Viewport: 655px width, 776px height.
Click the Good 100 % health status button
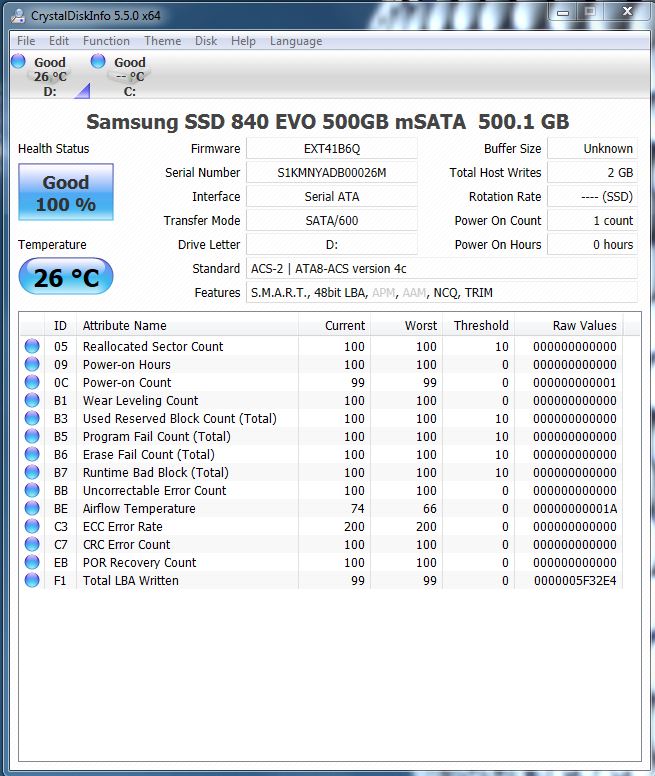coord(66,193)
